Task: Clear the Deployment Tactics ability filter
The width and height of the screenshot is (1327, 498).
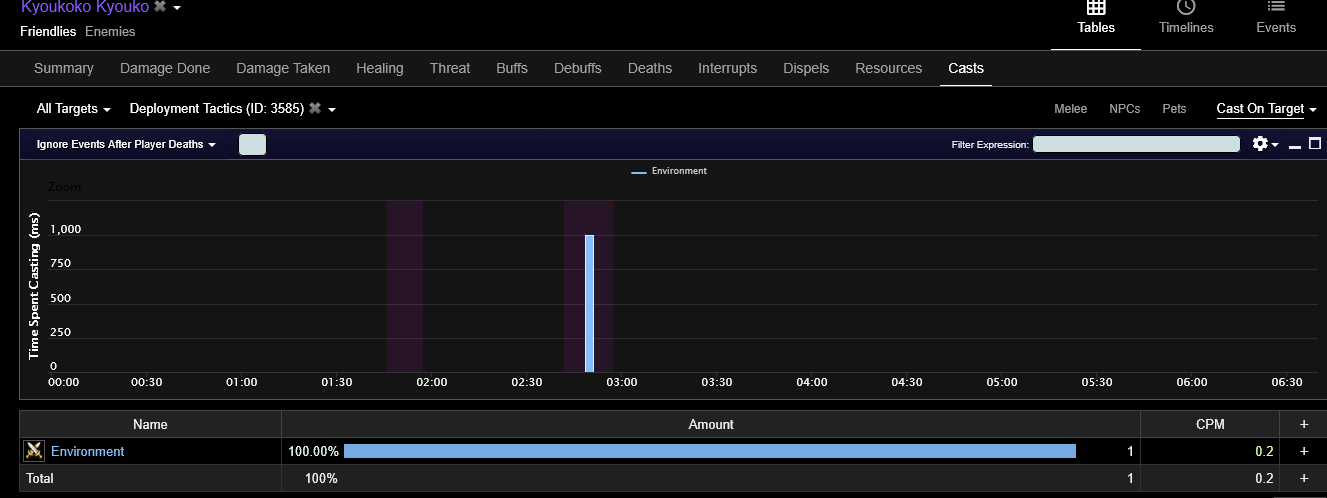Action: pos(315,108)
